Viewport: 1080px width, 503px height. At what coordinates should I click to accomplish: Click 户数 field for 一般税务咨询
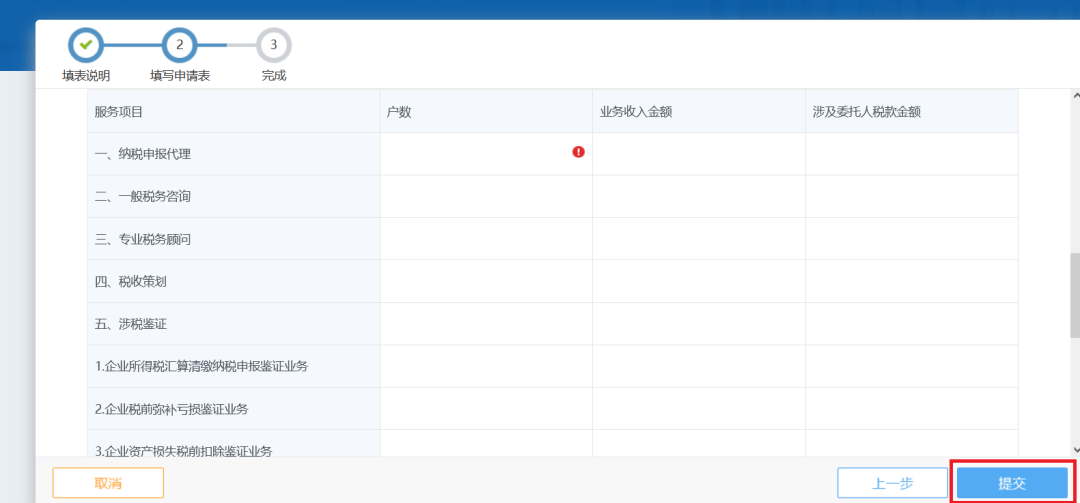pyautogui.click(x=486, y=196)
